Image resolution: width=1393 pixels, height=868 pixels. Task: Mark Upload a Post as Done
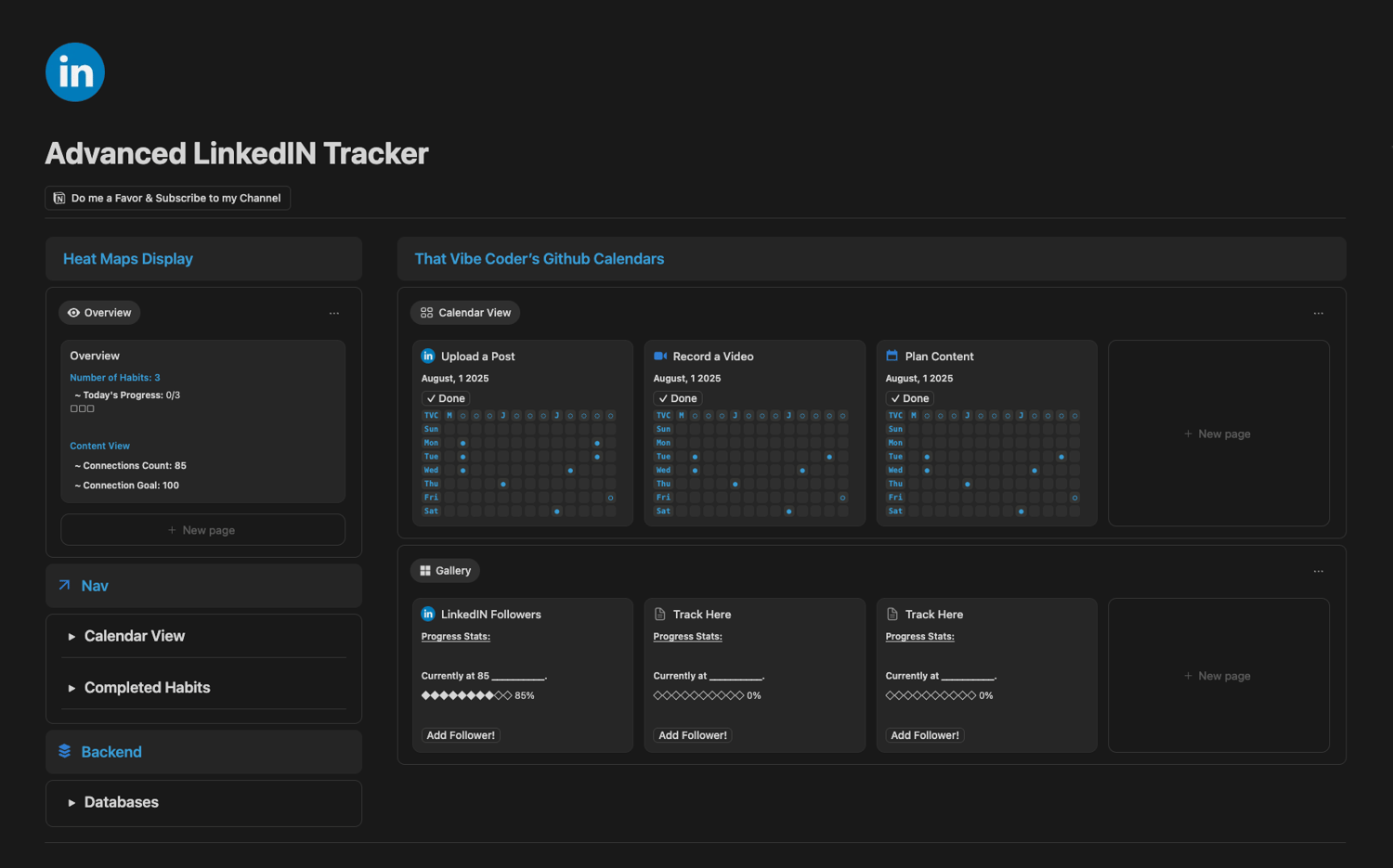tap(446, 398)
